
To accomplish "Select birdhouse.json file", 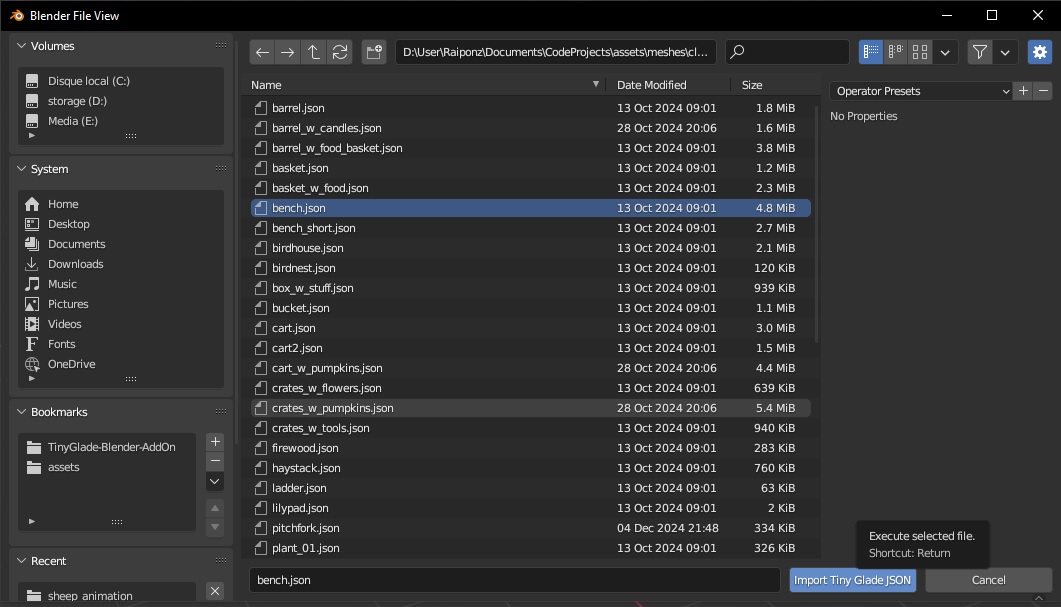I will point(530,248).
